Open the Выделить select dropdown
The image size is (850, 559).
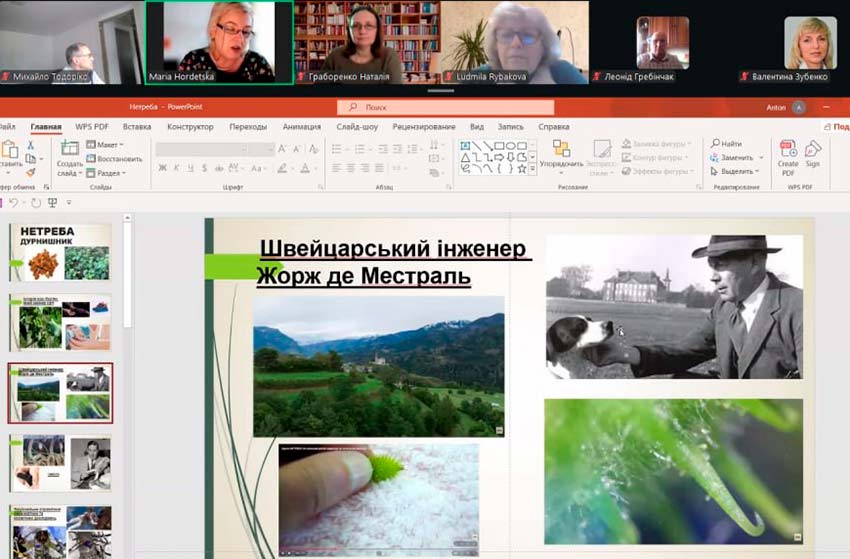[x=736, y=171]
